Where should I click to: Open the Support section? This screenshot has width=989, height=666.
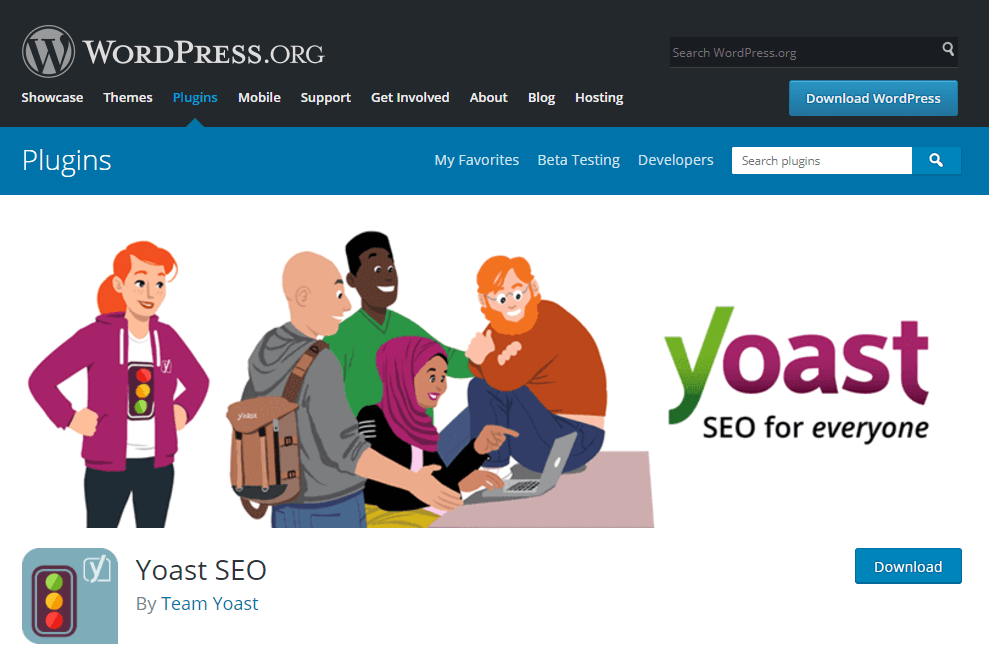pos(325,98)
